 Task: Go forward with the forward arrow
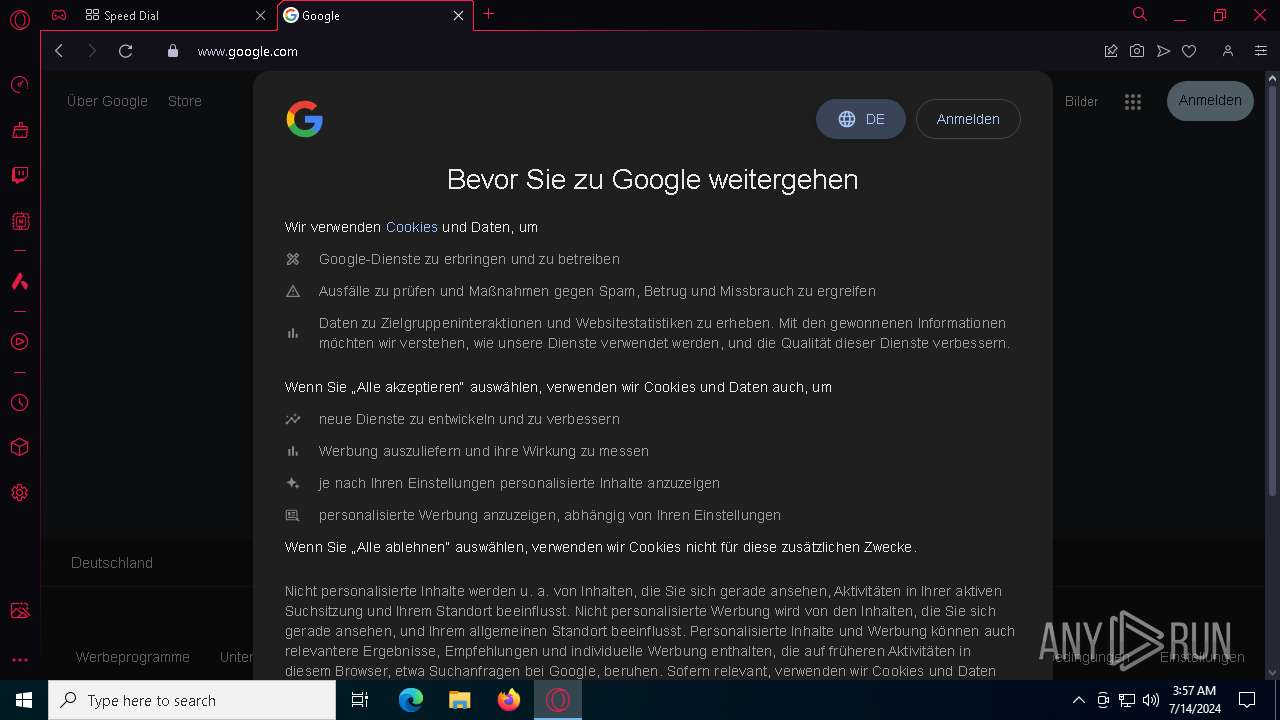coord(92,51)
